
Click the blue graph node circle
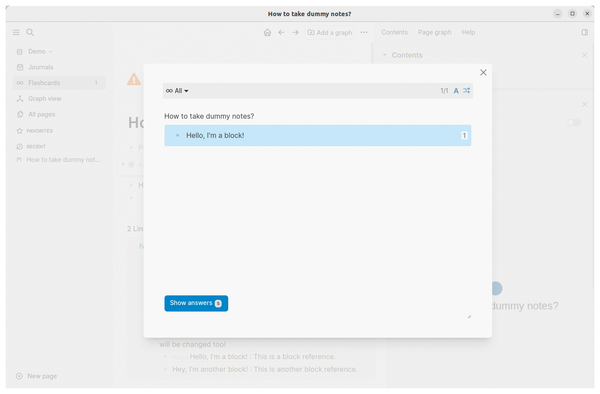pos(497,288)
